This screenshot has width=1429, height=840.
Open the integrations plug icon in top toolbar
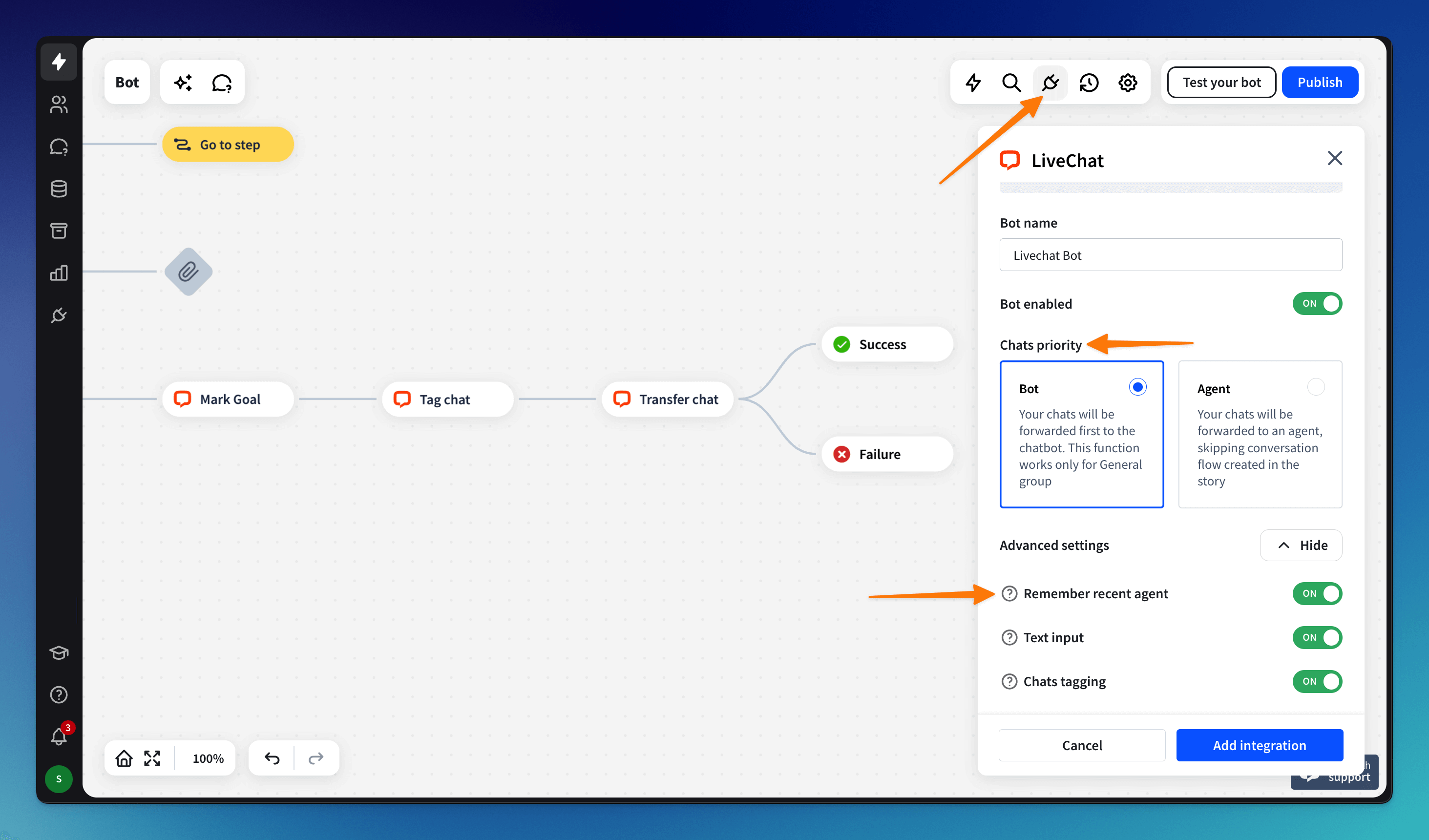(x=1050, y=83)
